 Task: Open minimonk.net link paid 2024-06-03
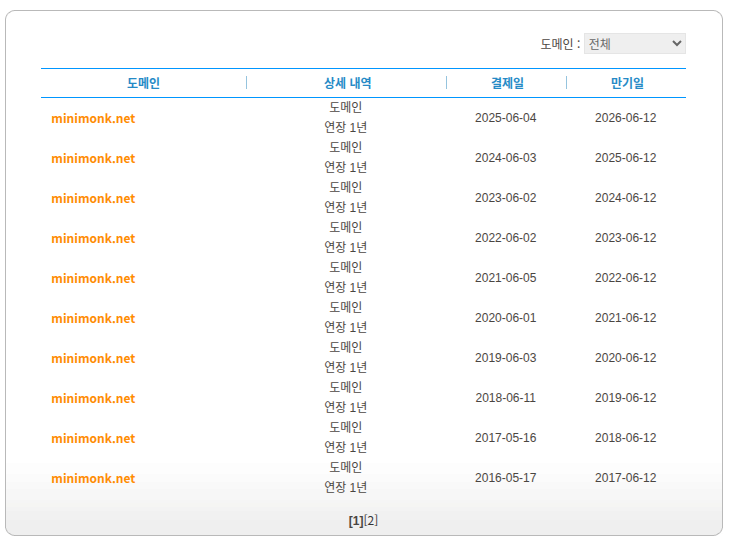(x=93, y=159)
